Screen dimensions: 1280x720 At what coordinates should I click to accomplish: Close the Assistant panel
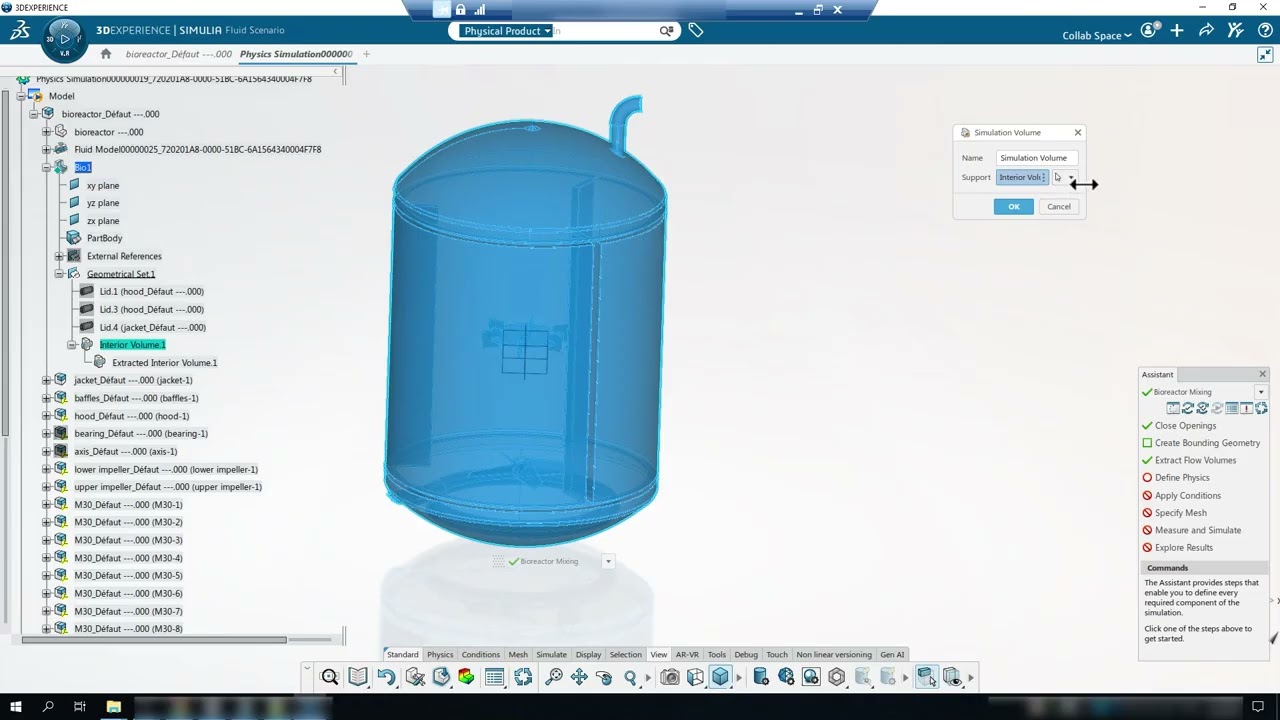click(1262, 374)
